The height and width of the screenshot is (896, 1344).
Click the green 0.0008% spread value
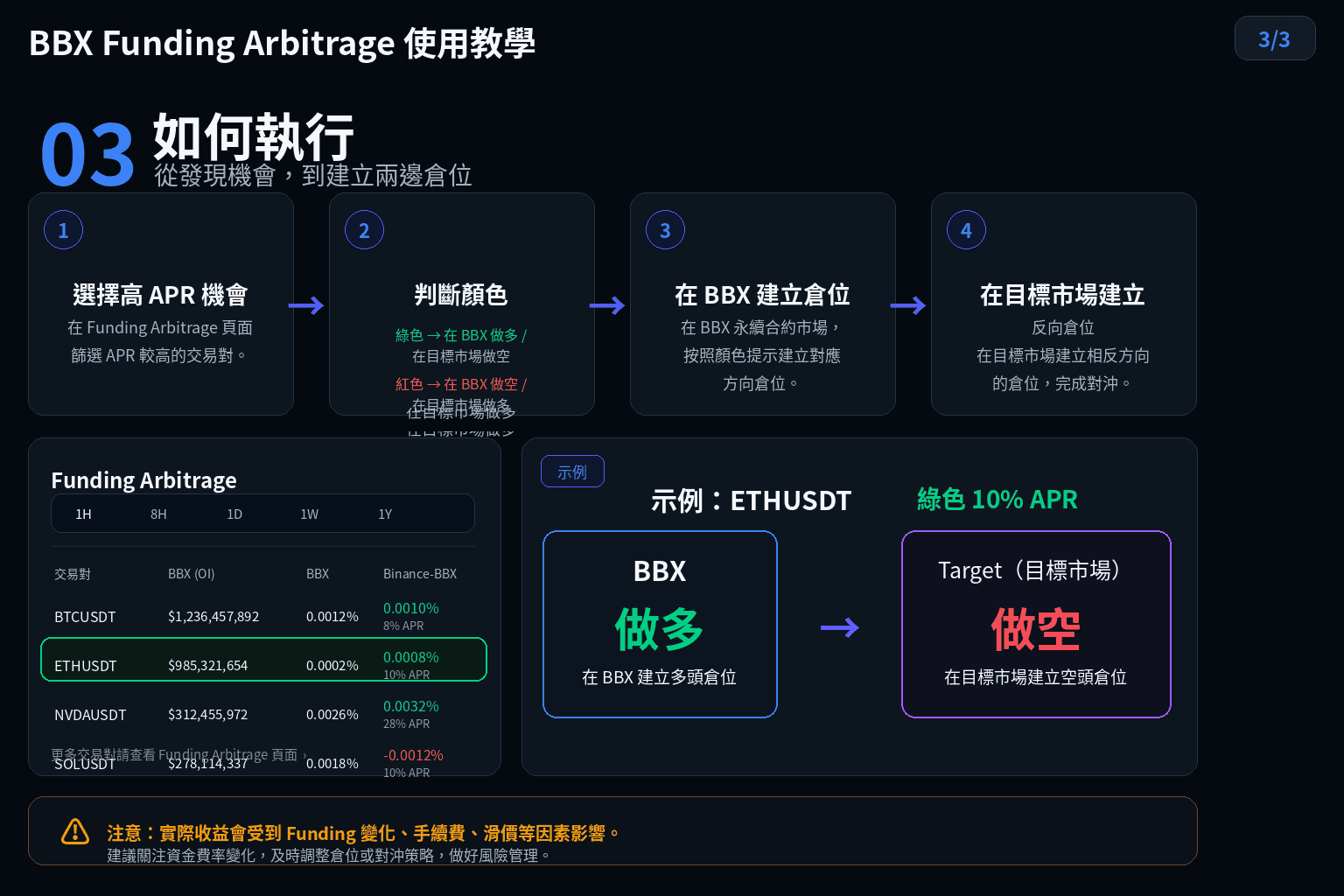coord(411,657)
